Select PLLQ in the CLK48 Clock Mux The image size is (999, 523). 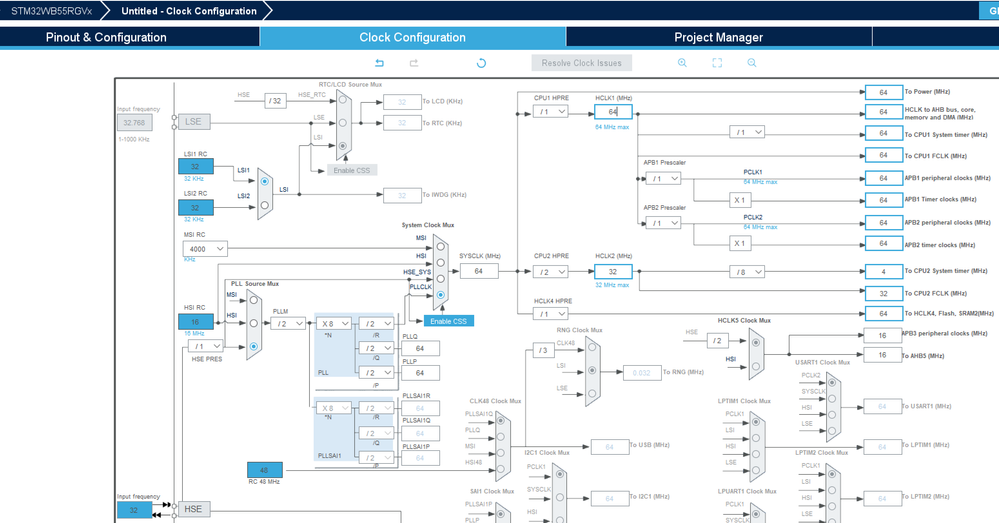pyautogui.click(x=501, y=437)
